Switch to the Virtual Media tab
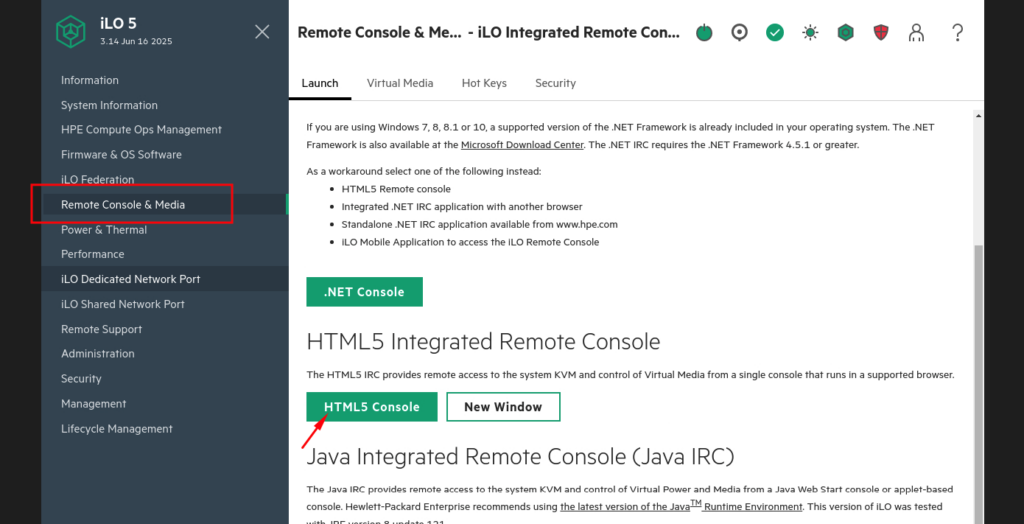1024x524 pixels. [x=400, y=83]
